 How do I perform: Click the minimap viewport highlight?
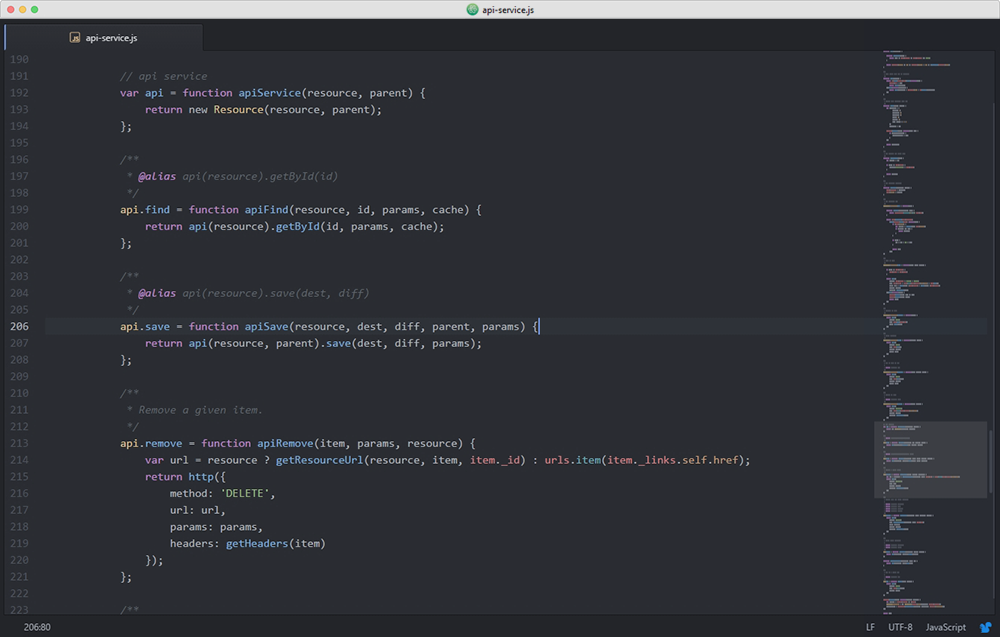(930, 459)
